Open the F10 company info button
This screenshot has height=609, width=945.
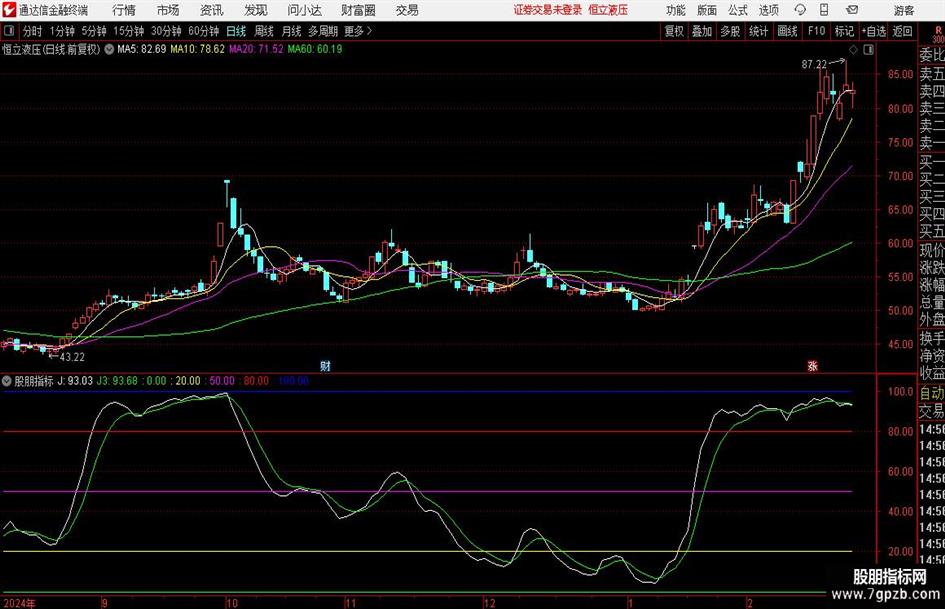816,31
